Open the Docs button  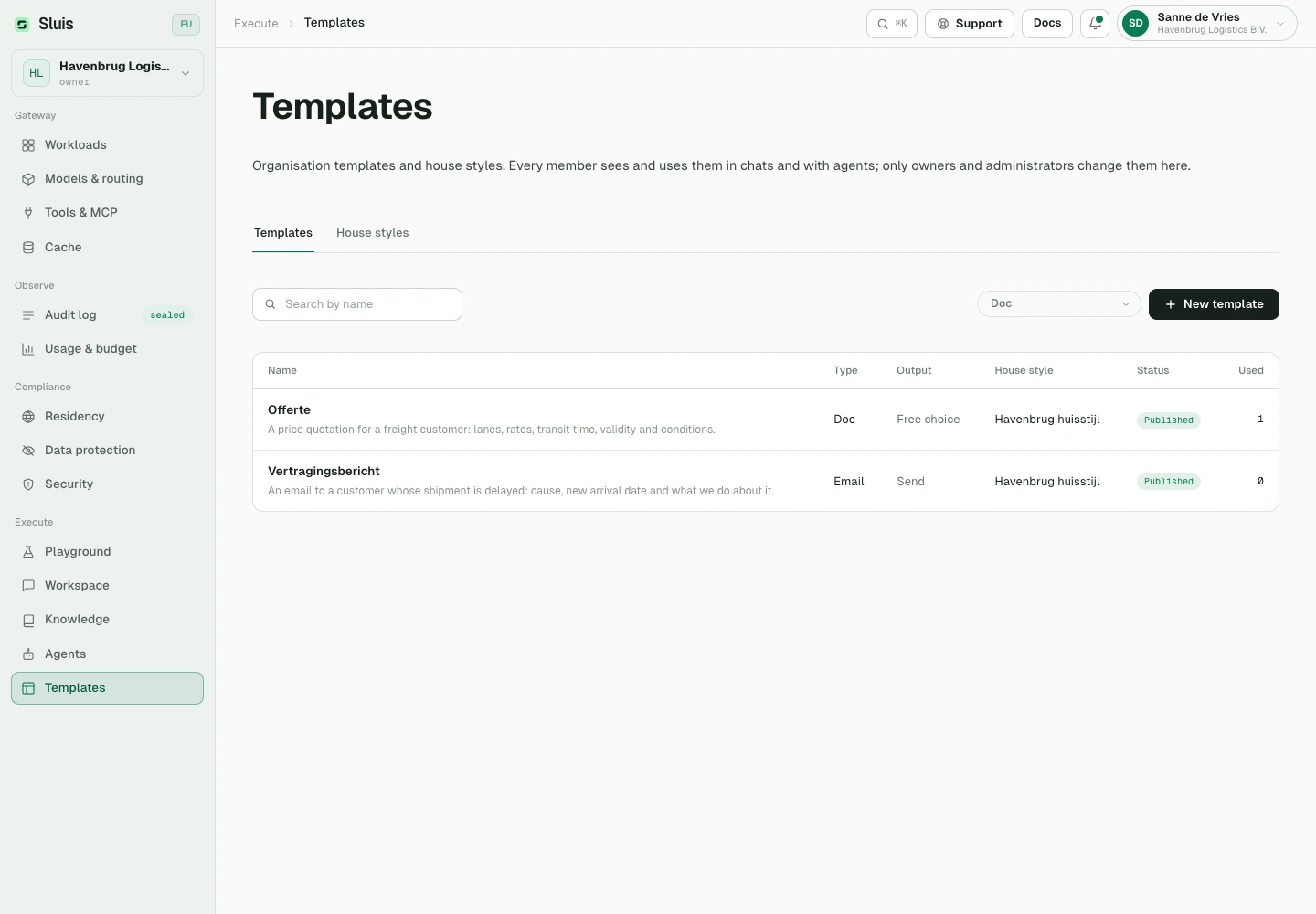(1047, 24)
